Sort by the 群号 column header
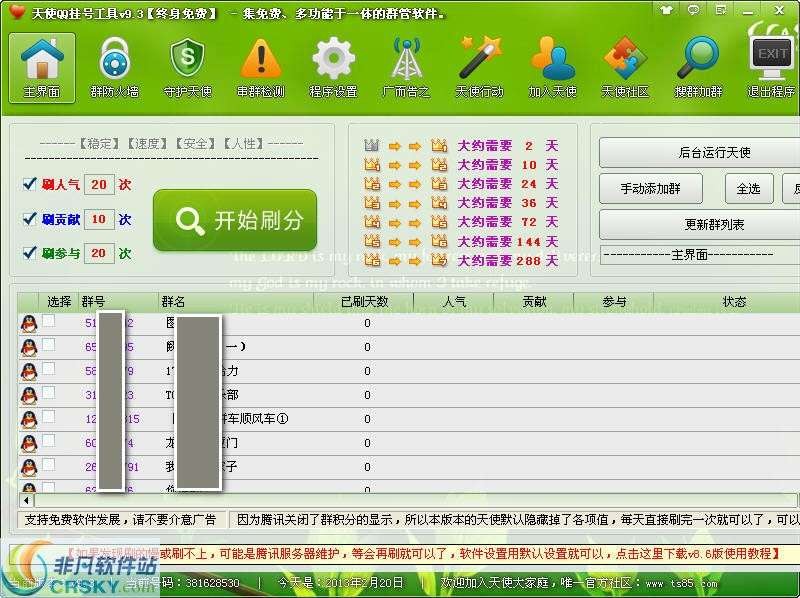Image resolution: width=800 pixels, height=598 pixels. point(118,302)
